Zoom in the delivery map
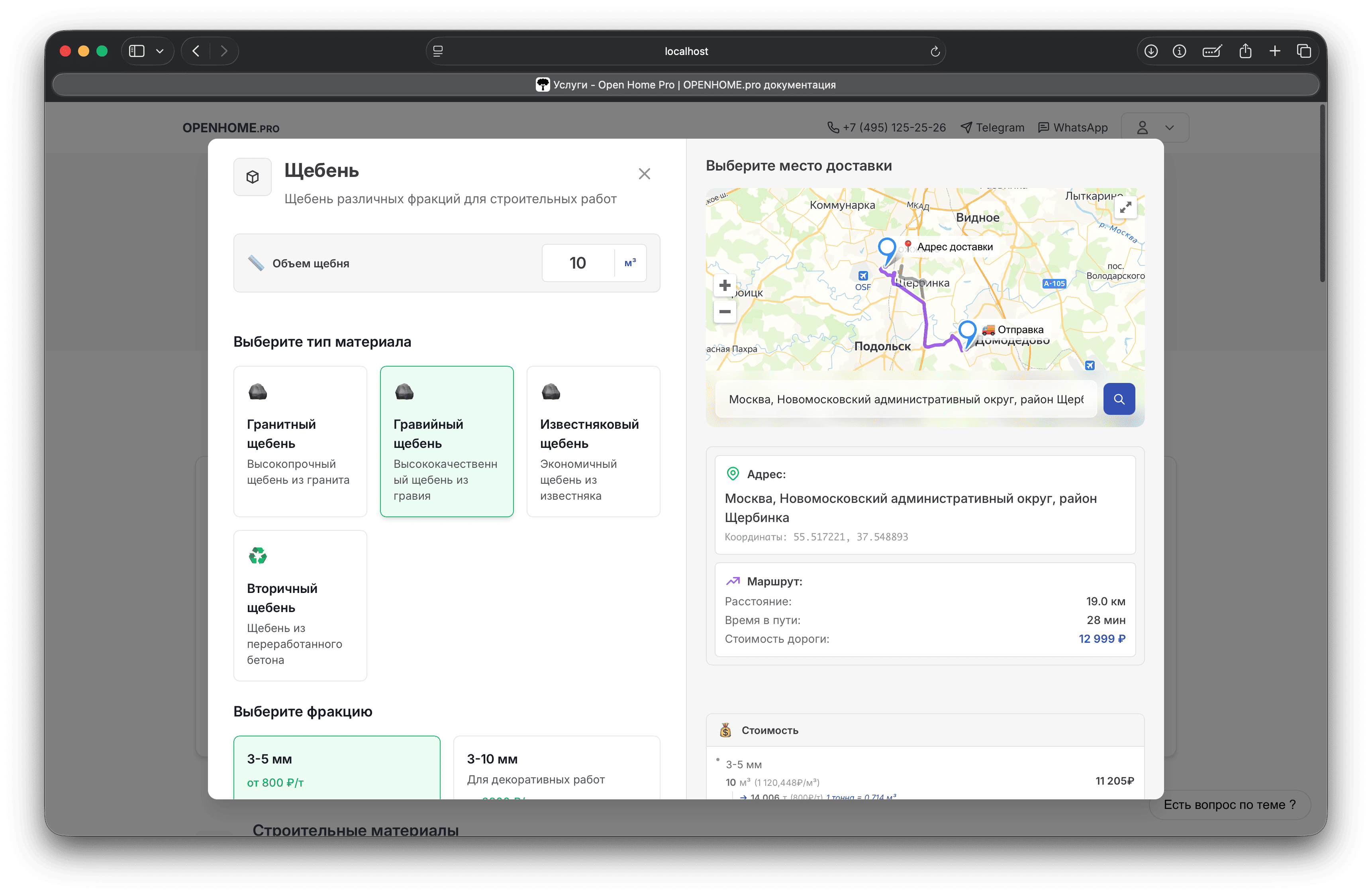1372x895 pixels. (x=725, y=285)
